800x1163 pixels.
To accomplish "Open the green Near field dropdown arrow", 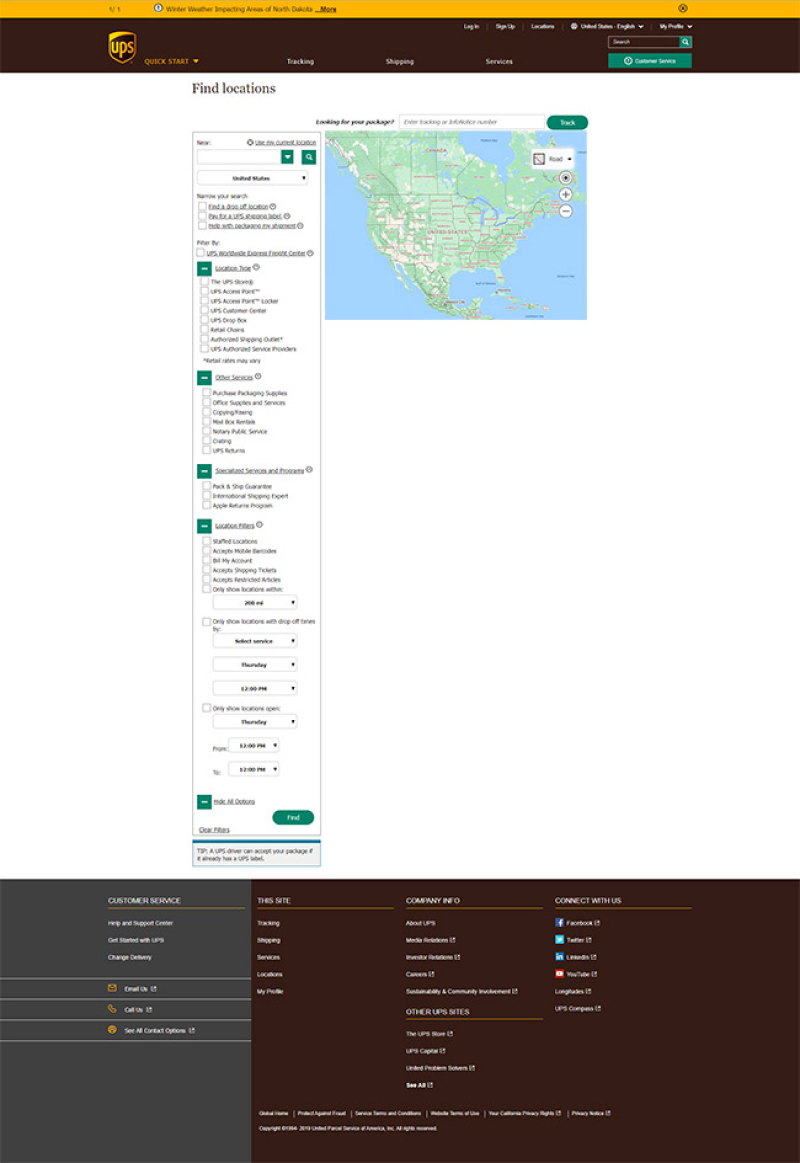I will (288, 157).
